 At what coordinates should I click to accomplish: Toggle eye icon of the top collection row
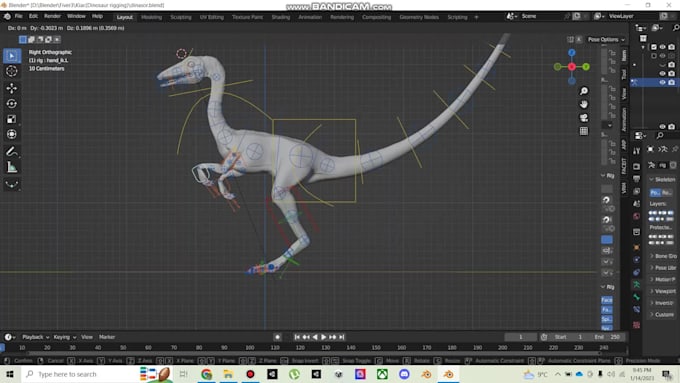[662, 47]
